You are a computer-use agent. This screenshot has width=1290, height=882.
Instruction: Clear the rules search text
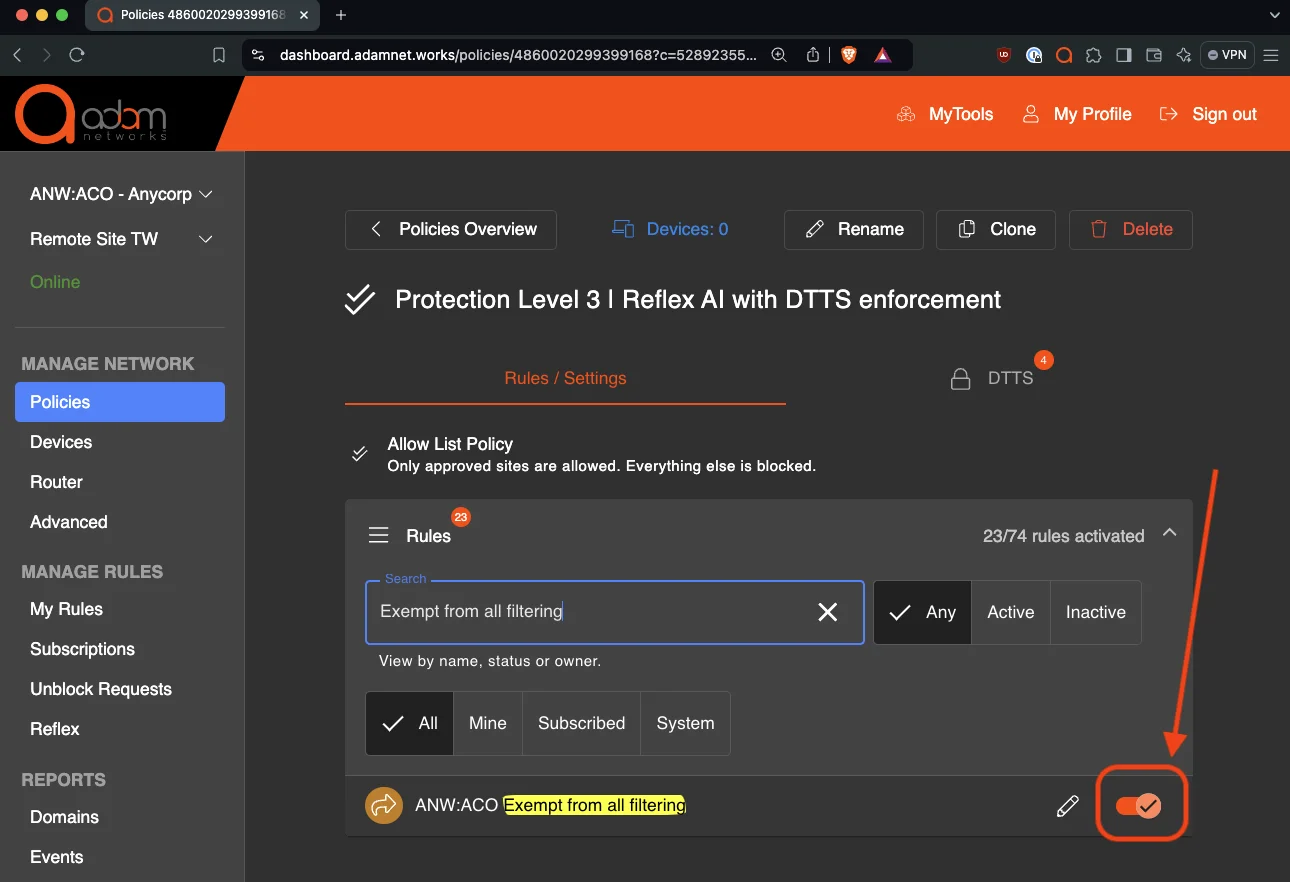828,612
